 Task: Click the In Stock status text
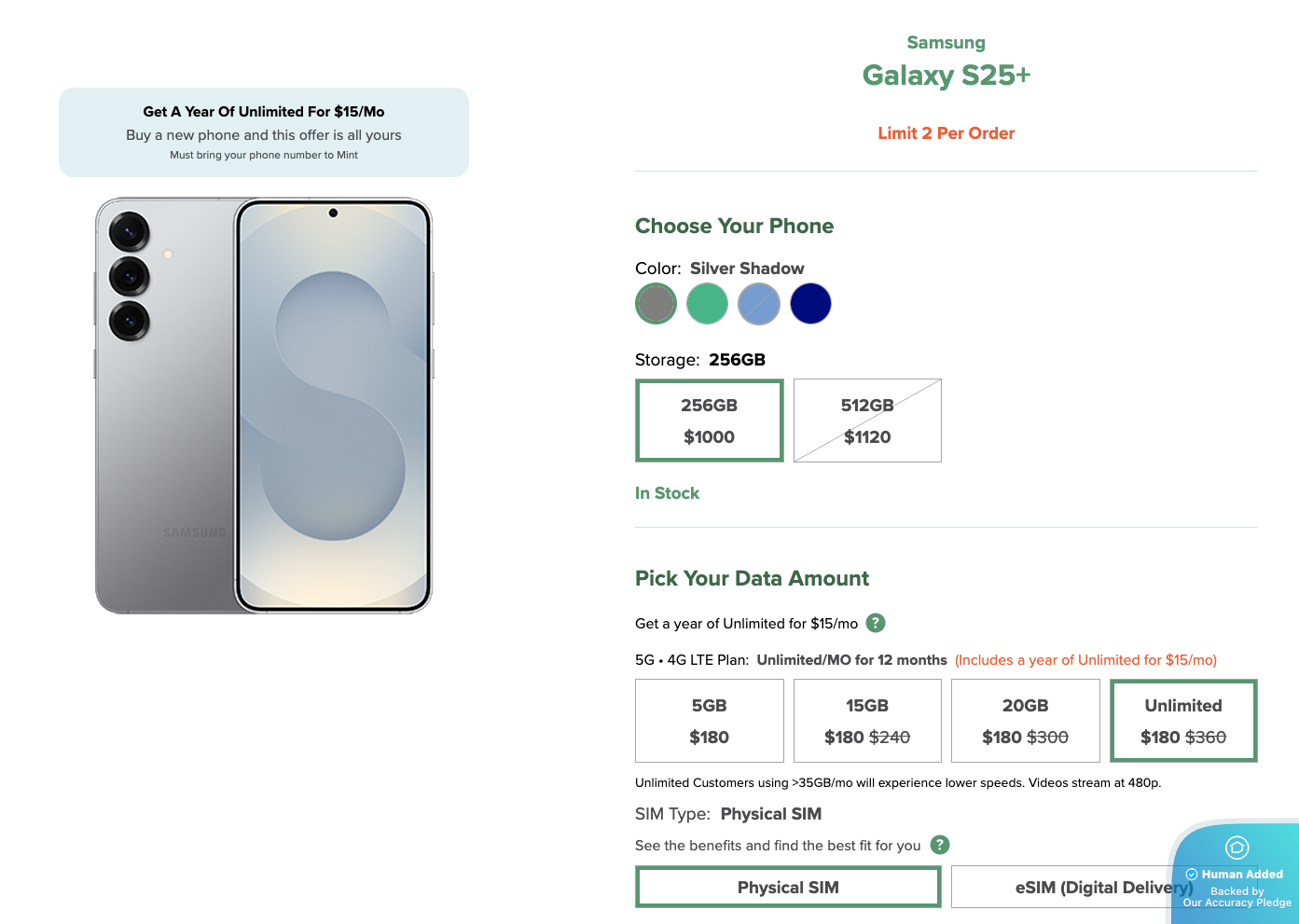[667, 493]
